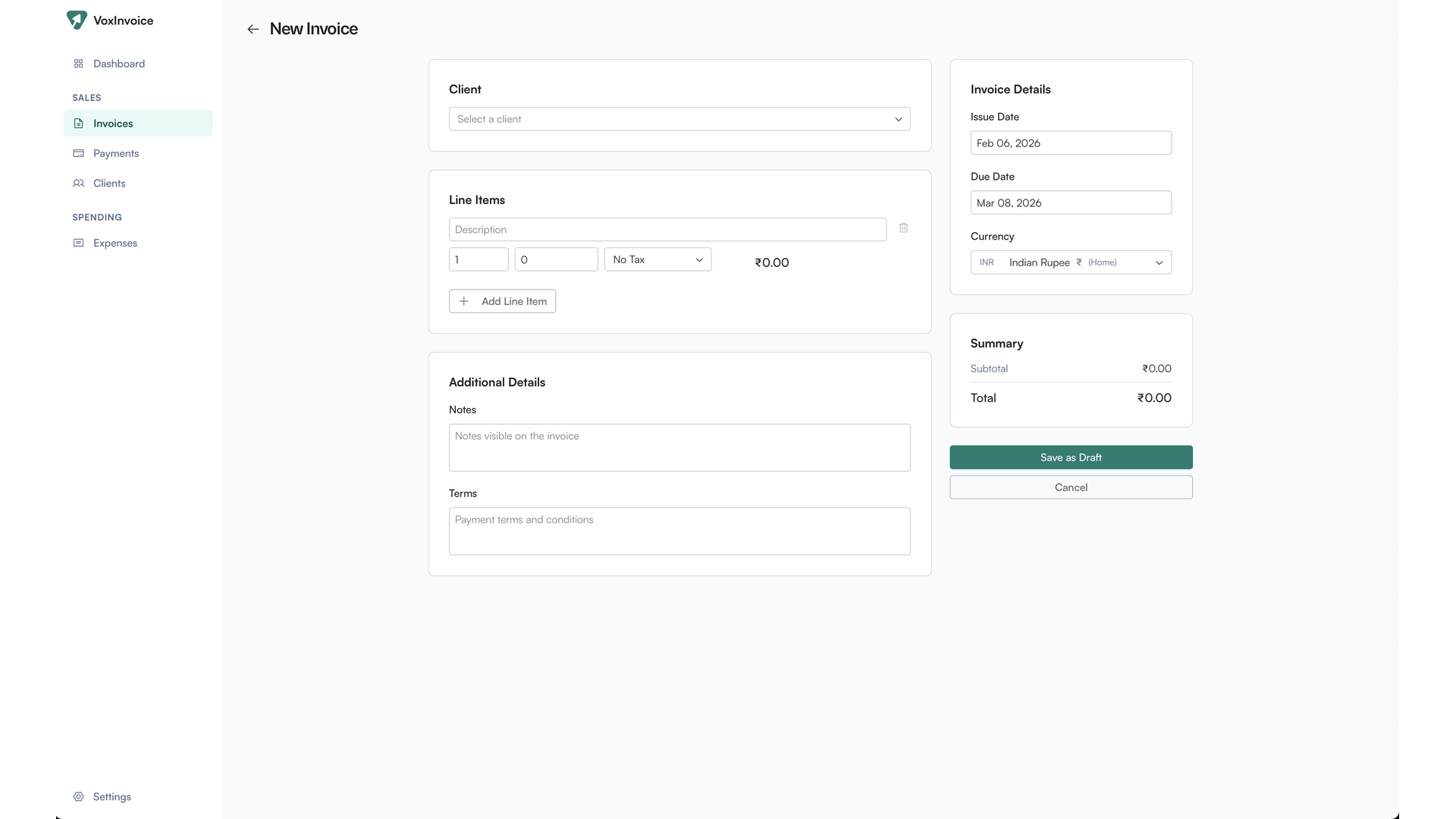Image resolution: width=1456 pixels, height=819 pixels.
Task: Click the VoxInvoice logo icon
Action: pyautogui.click(x=77, y=20)
